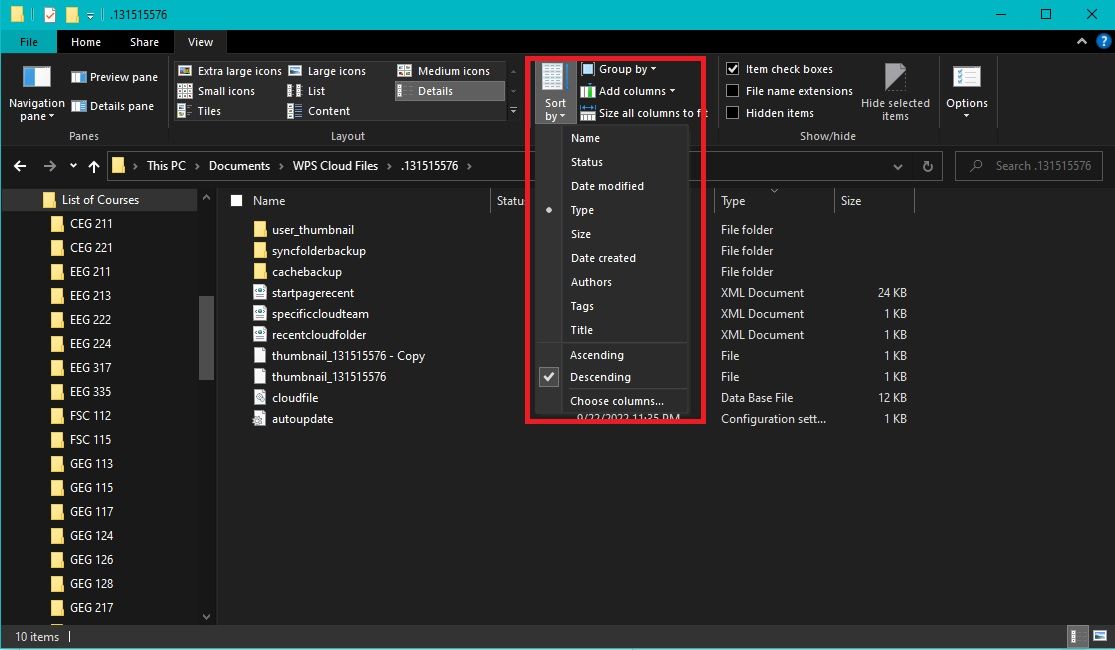Open the Options icon in the ribbon

pos(966,88)
